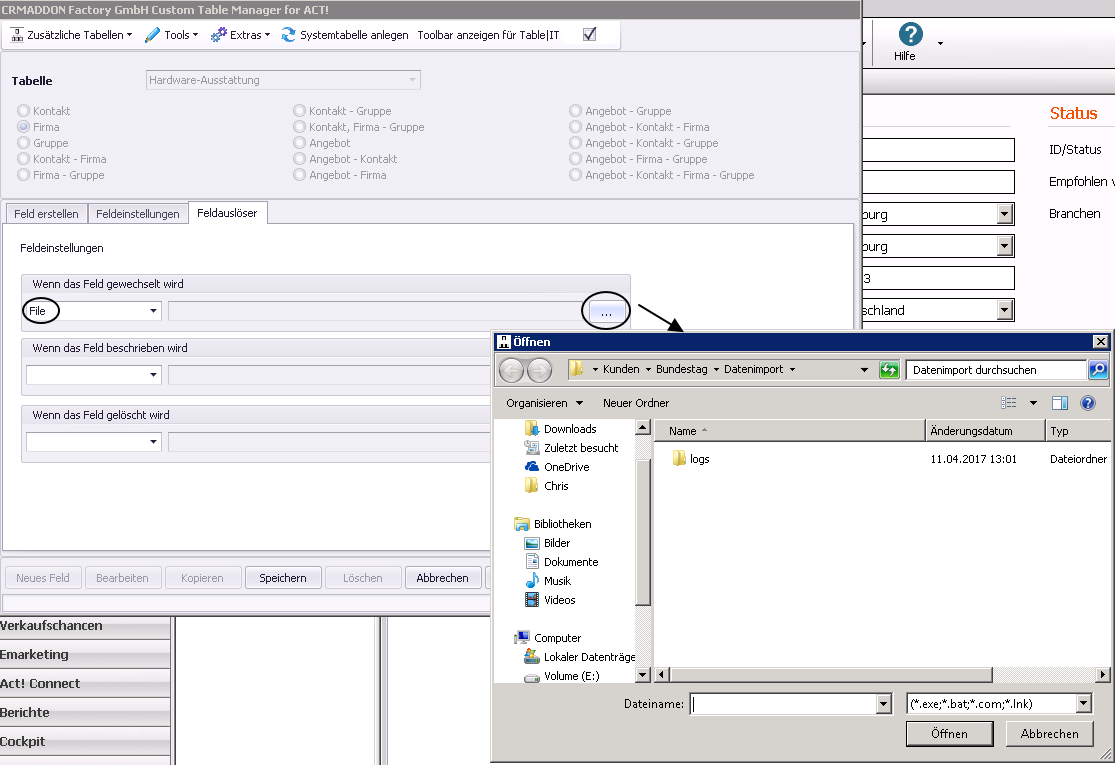This screenshot has width=1115, height=765.
Task: Select the Feldauslöser tab
Action: [x=228, y=213]
